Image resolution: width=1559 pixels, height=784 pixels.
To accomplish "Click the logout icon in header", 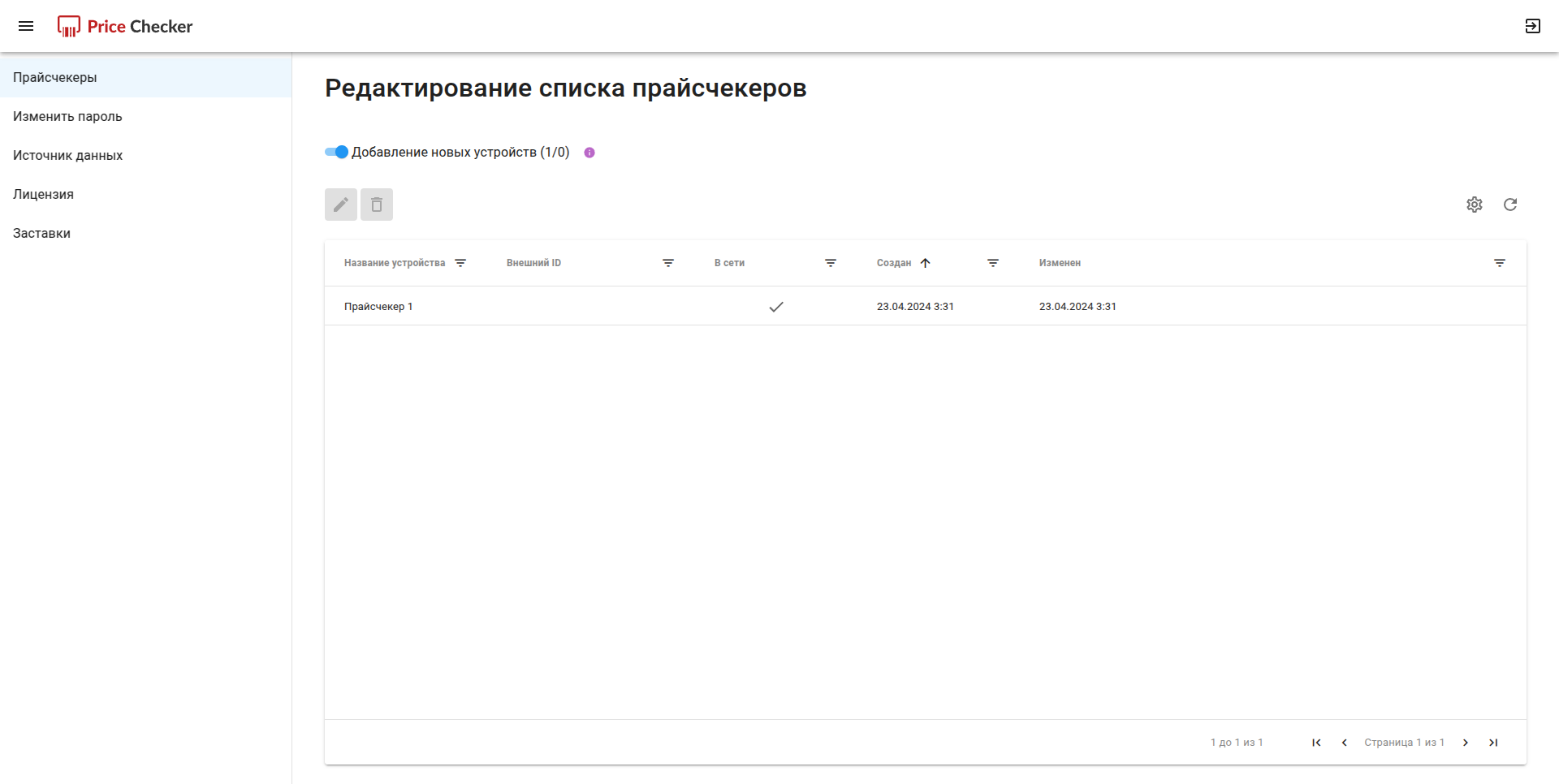I will 1532,26.
